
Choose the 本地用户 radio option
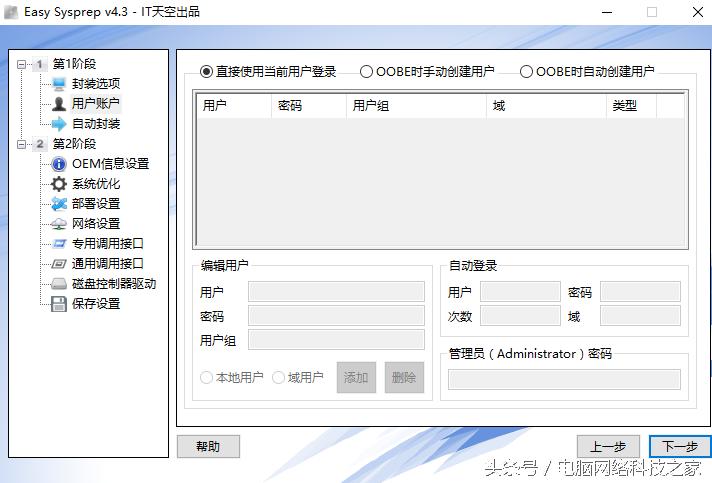click(x=206, y=377)
